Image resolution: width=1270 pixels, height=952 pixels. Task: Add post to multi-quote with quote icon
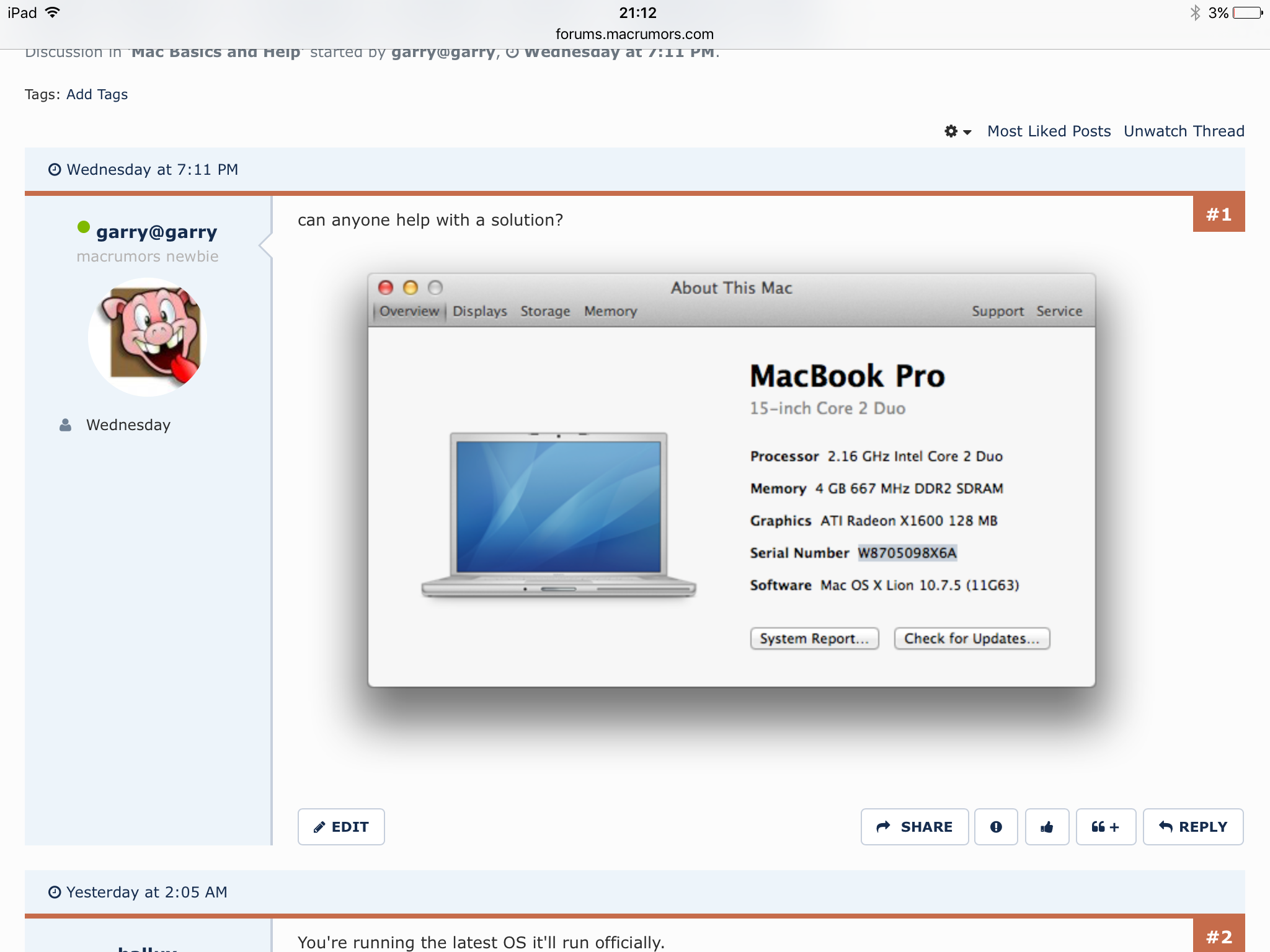(1106, 827)
